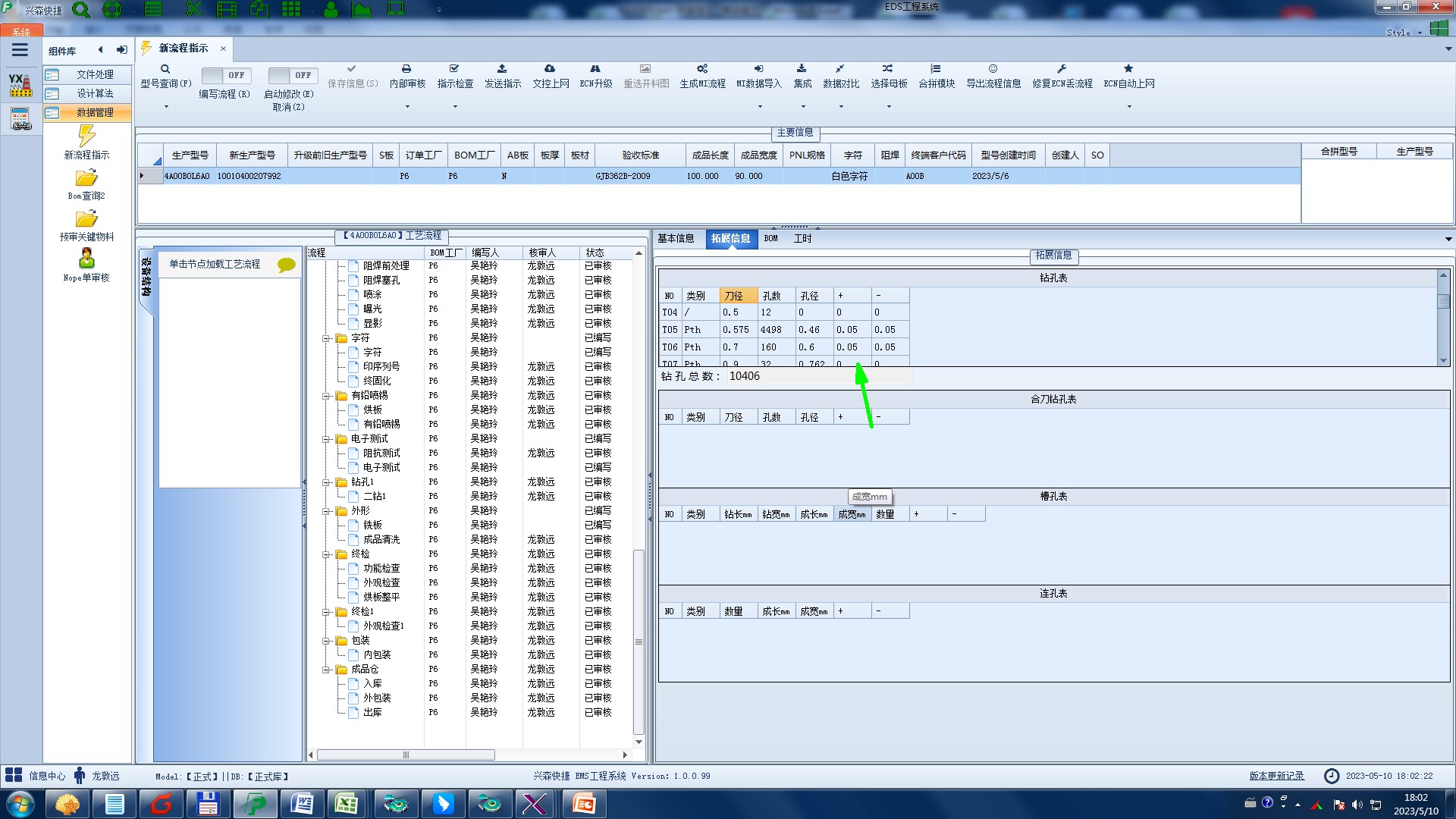Collapse the 有铅喷锡 tree folder
This screenshot has width=1456, height=819.
coord(326,396)
